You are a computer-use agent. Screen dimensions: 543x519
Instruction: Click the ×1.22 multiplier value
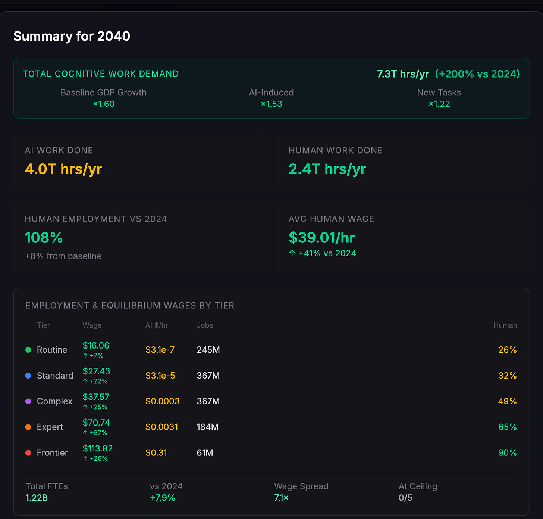(439, 104)
